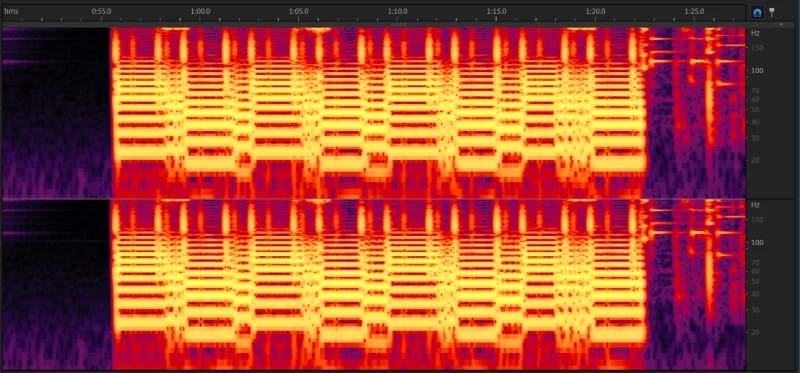Click the Hz label of the lower channel

[756, 205]
